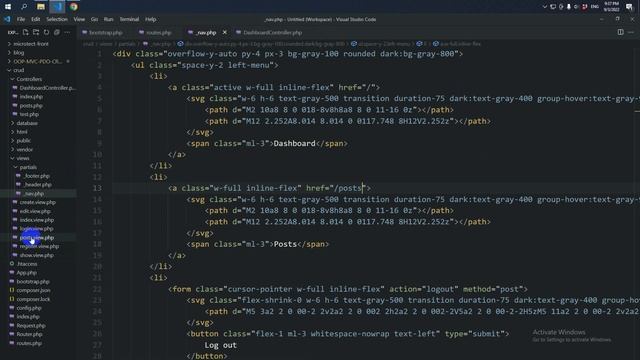This screenshot has height=360, width=640.
Task: Click the ENG language indicator
Action: point(595,7)
